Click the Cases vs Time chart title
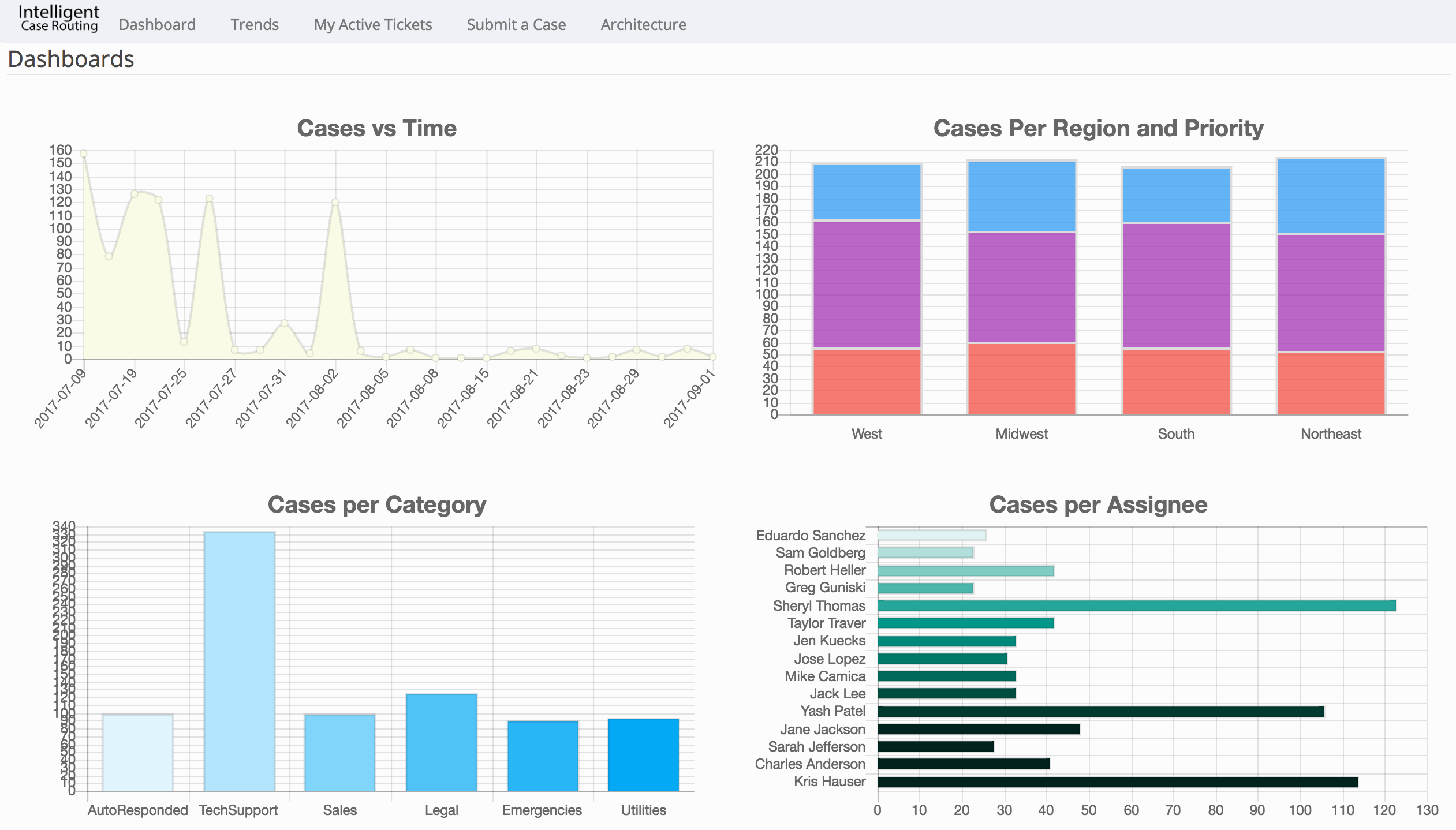 (x=376, y=128)
